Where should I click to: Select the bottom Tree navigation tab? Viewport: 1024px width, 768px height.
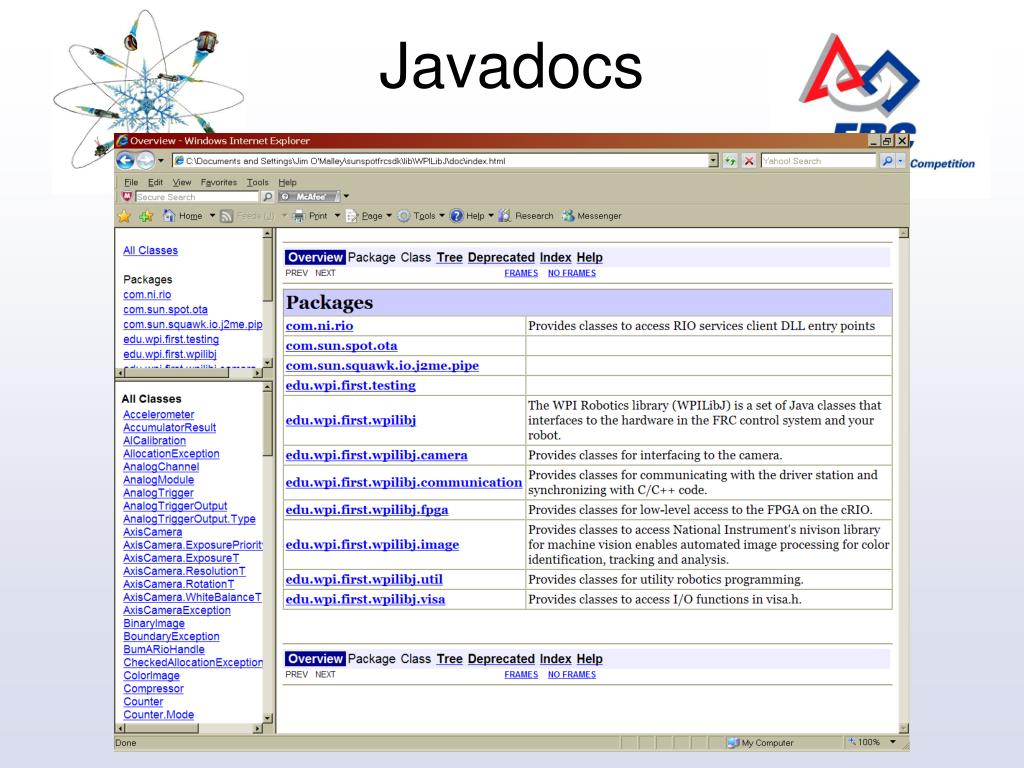coord(449,659)
